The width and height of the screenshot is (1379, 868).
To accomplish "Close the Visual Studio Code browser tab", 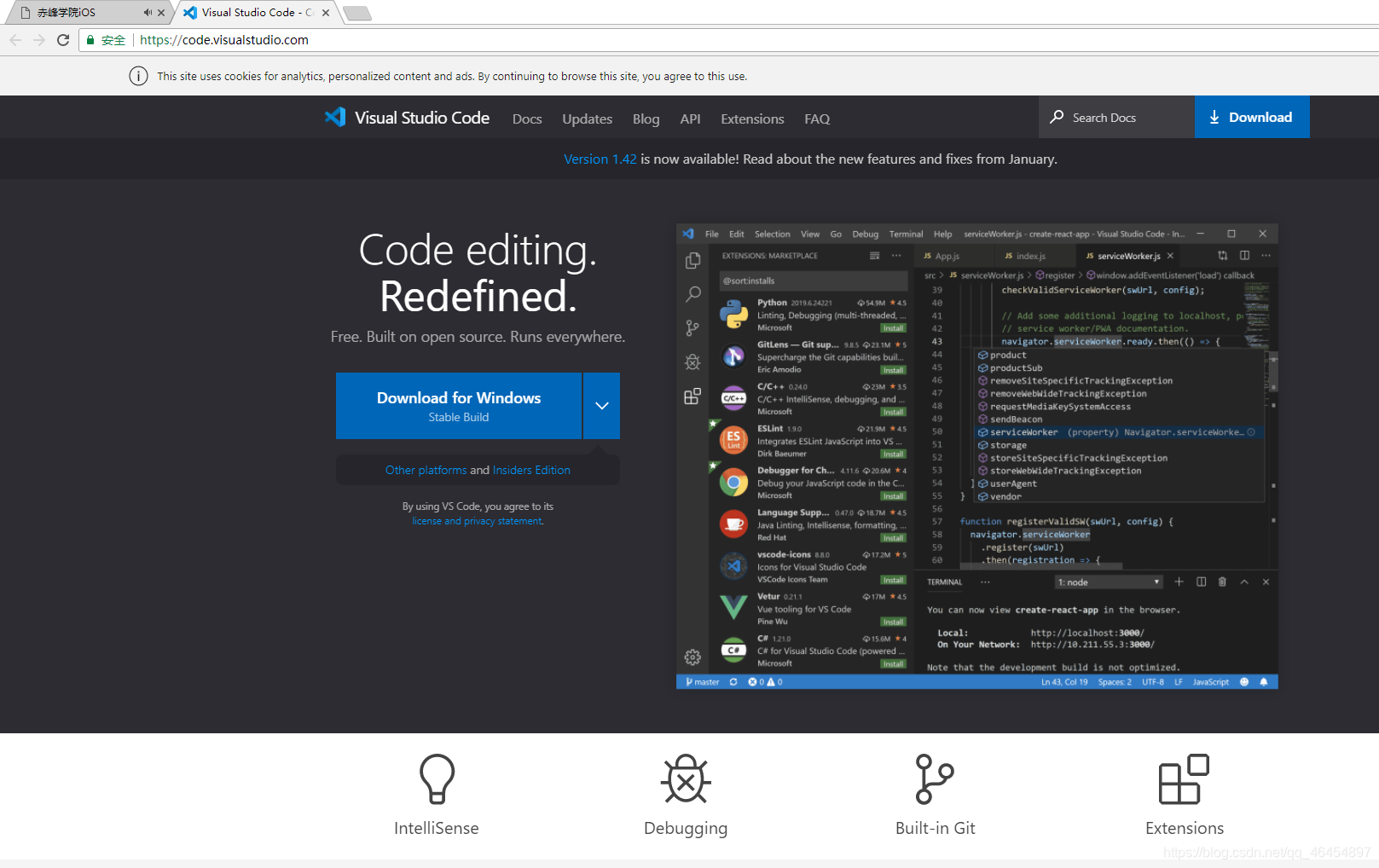I will click(x=326, y=13).
